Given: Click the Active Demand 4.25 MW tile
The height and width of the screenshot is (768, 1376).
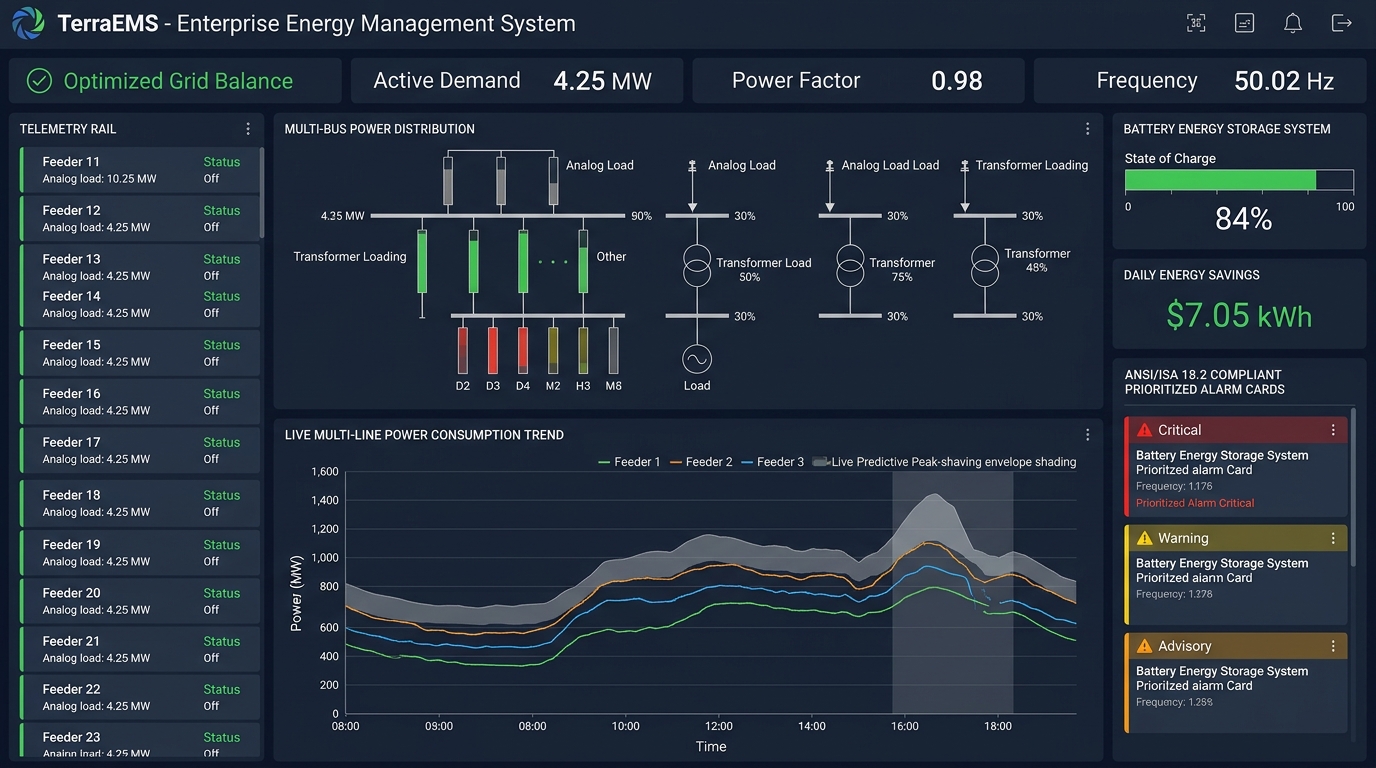Looking at the screenshot, I should 517,81.
